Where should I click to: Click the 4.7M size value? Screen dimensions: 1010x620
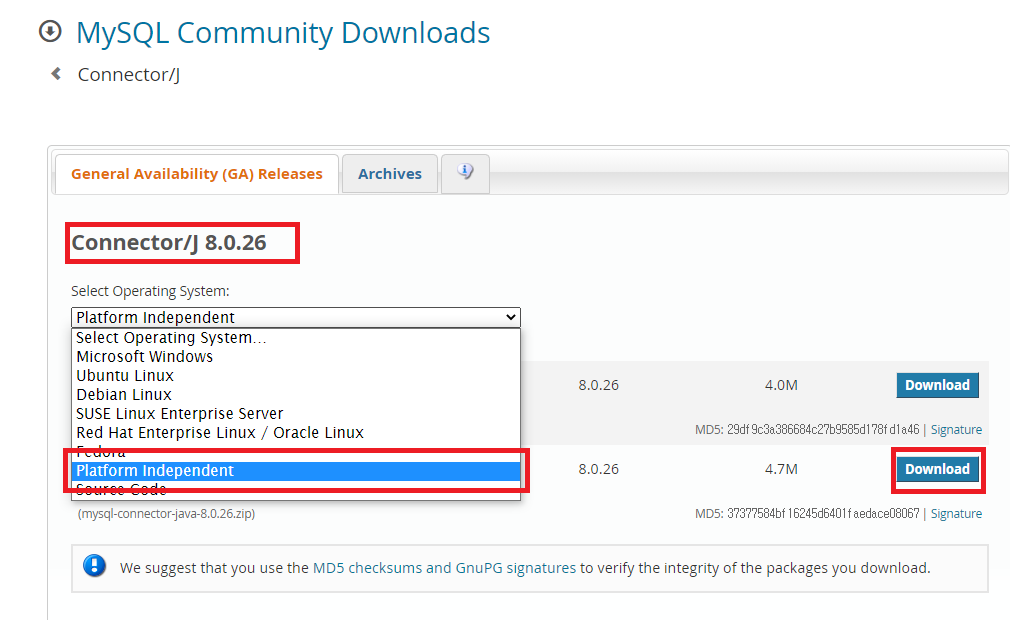pyautogui.click(x=781, y=469)
